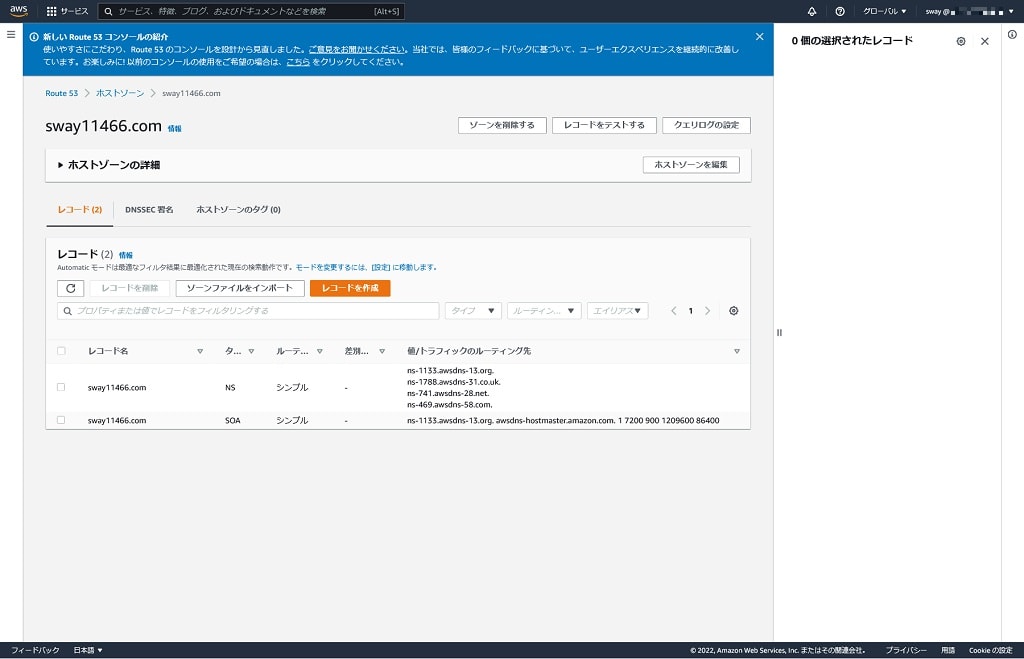Image resolution: width=1024 pixels, height=659 pixels.
Task: Toggle the left hamburger navigation menu
Action: tap(11, 34)
